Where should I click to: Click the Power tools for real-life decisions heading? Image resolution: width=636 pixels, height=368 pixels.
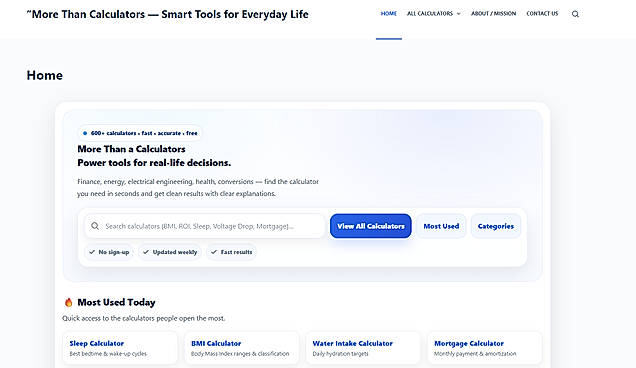click(x=154, y=163)
